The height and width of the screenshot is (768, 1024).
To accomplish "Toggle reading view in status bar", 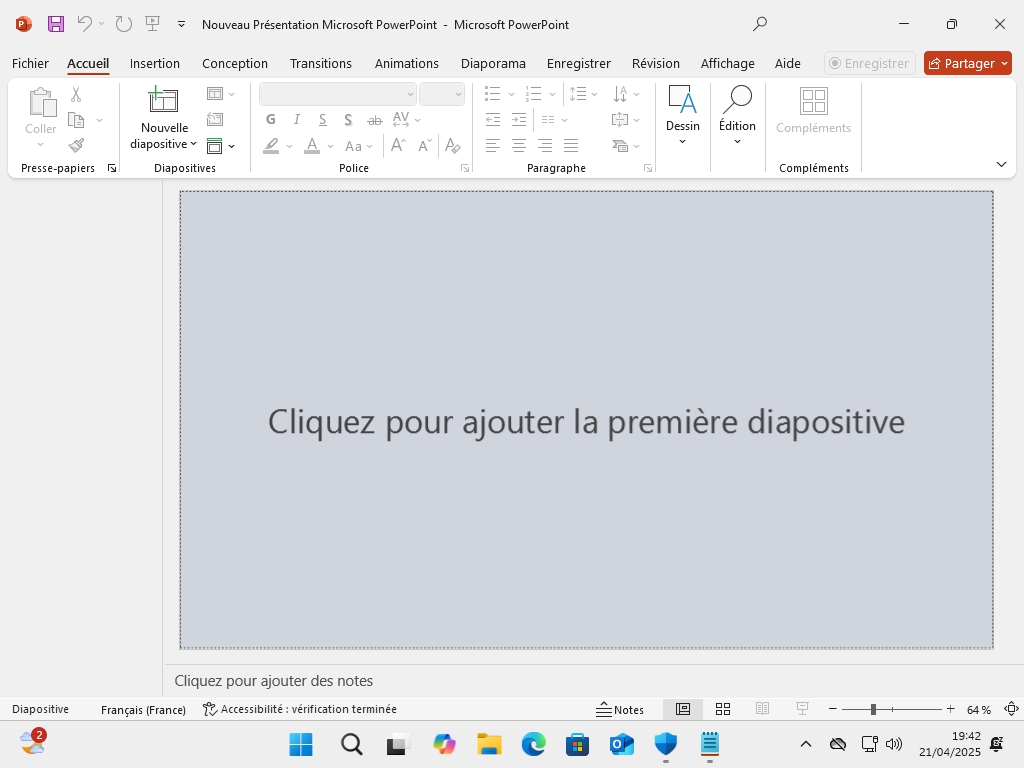I will [x=763, y=709].
